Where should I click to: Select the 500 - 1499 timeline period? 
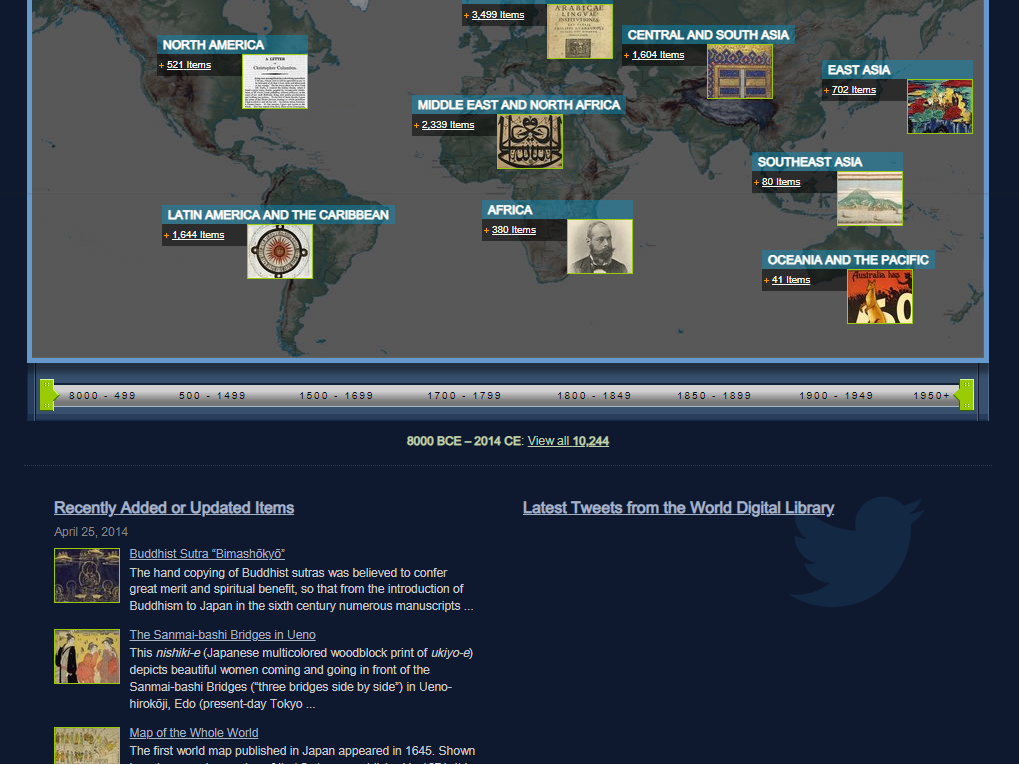click(x=212, y=396)
